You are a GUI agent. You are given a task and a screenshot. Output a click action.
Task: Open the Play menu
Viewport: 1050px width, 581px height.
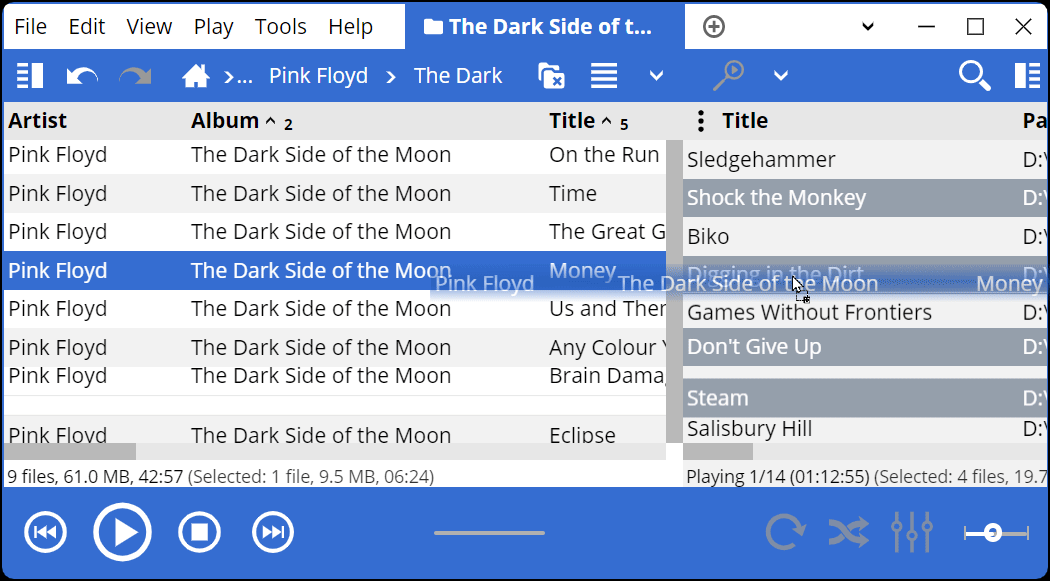point(213,27)
